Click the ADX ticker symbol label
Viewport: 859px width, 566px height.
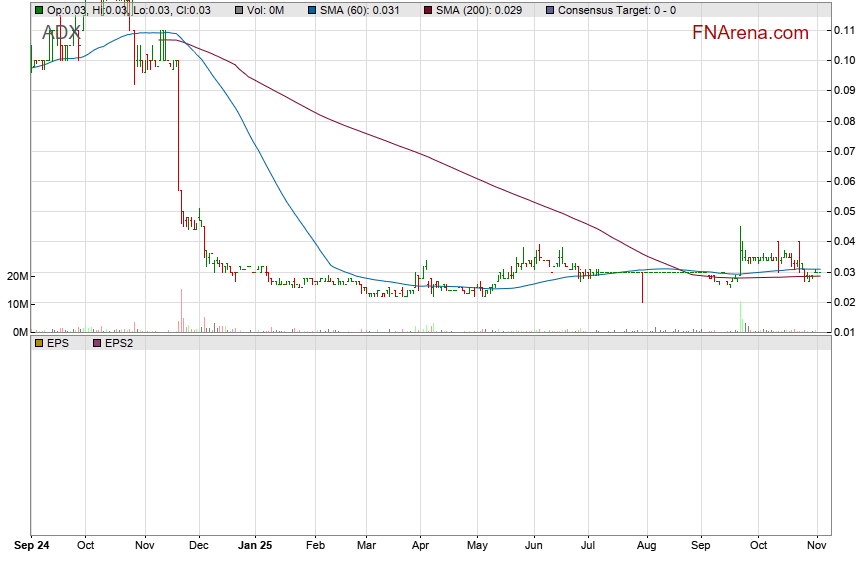[61, 33]
